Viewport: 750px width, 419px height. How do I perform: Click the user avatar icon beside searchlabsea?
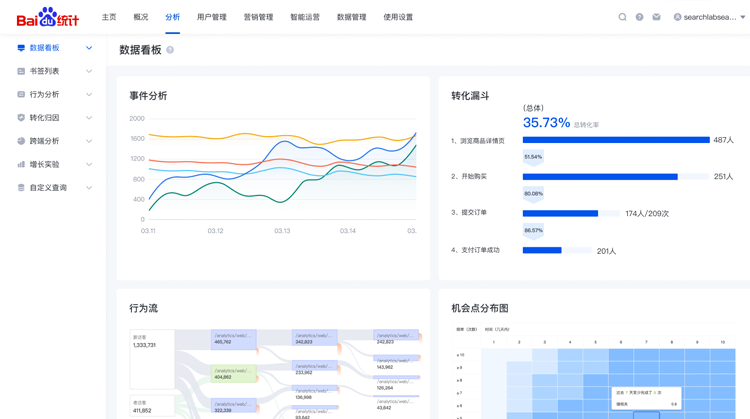[x=677, y=17]
